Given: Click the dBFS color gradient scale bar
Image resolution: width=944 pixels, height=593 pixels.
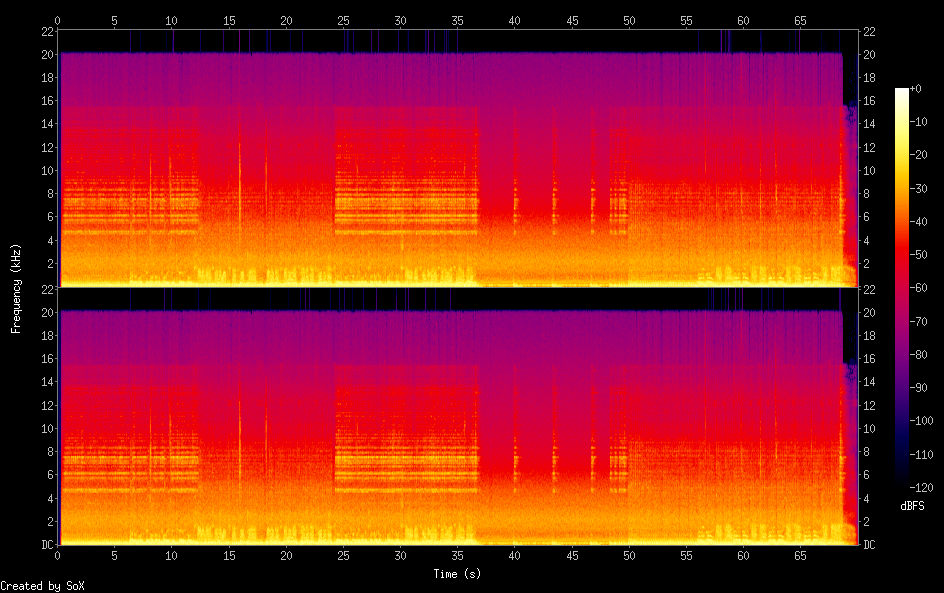Looking at the screenshot, I should tap(902, 288).
